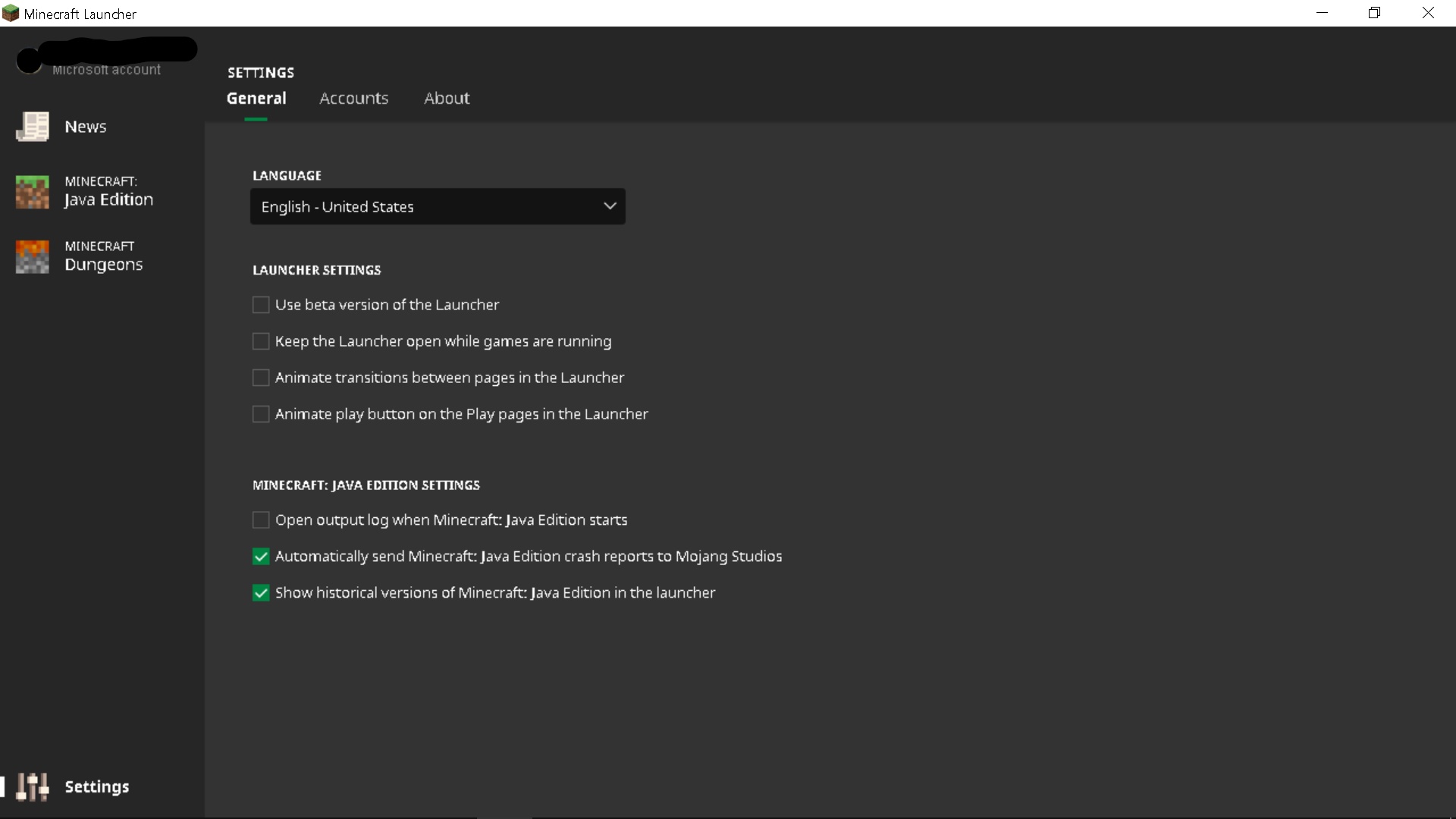Uncheck show historical versions option

(261, 593)
